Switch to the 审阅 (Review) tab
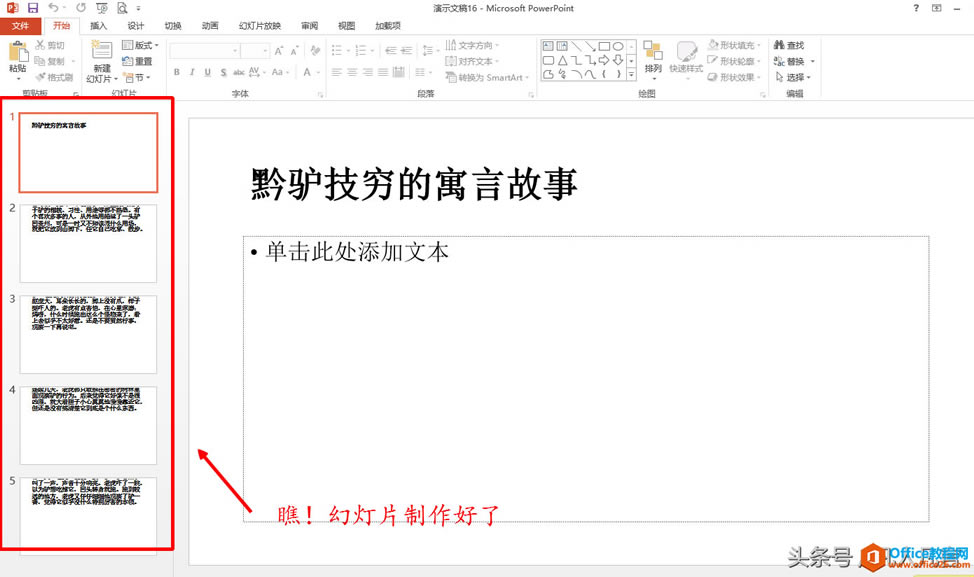The image size is (974, 577). (x=309, y=26)
